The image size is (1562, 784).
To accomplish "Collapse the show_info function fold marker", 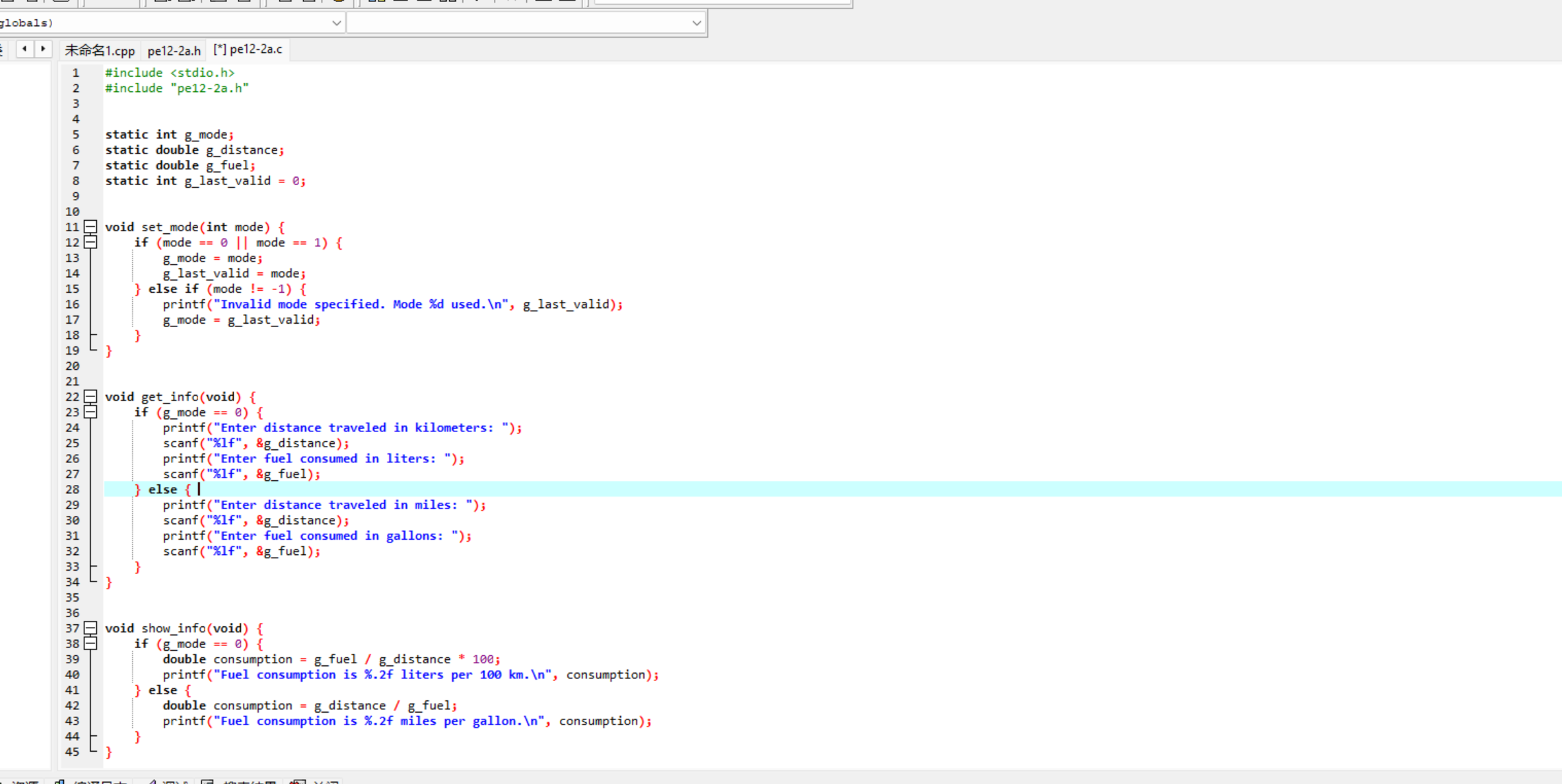I will (x=91, y=628).
